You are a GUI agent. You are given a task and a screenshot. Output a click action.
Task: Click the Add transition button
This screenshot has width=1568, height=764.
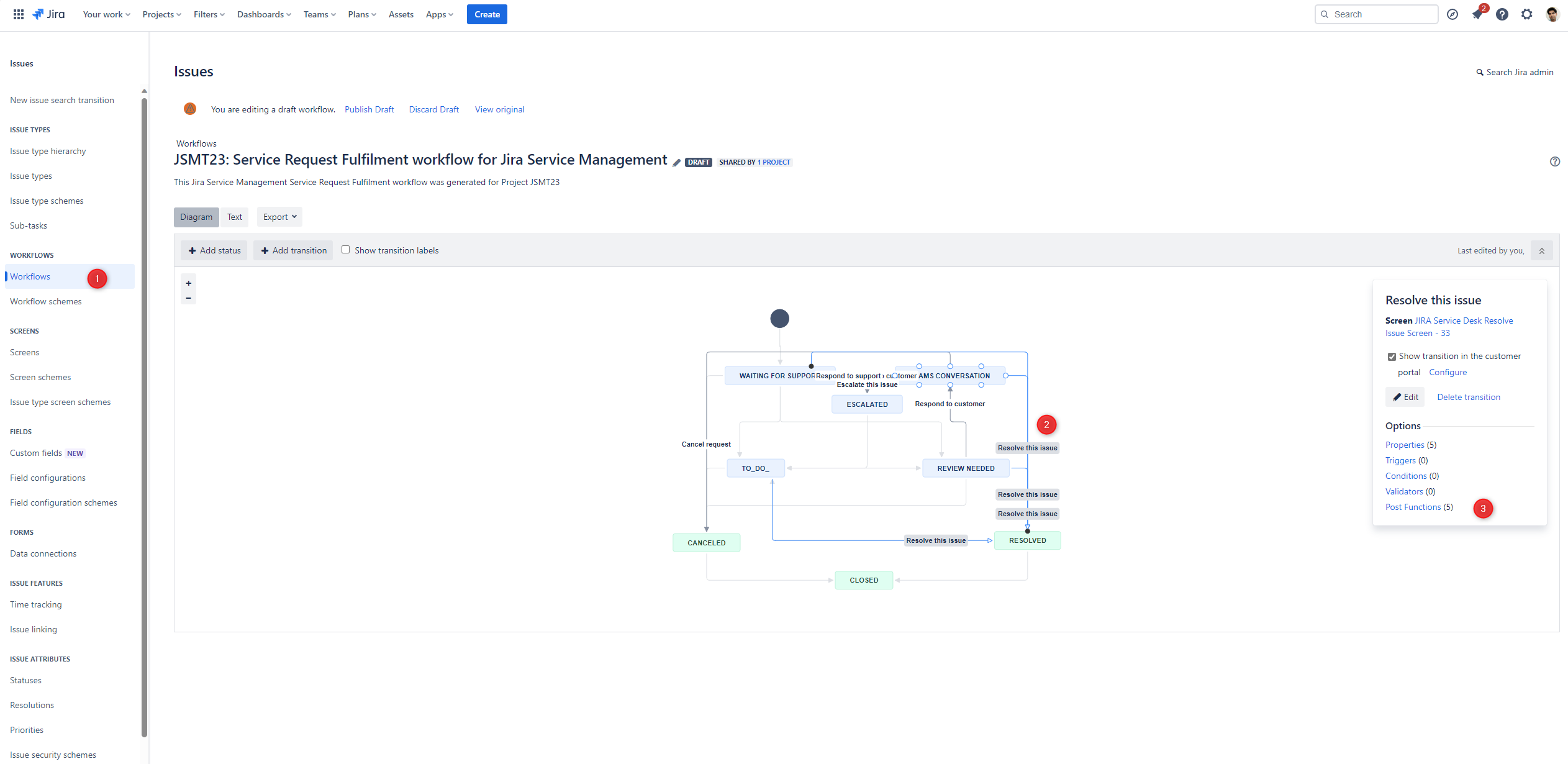[x=293, y=250]
